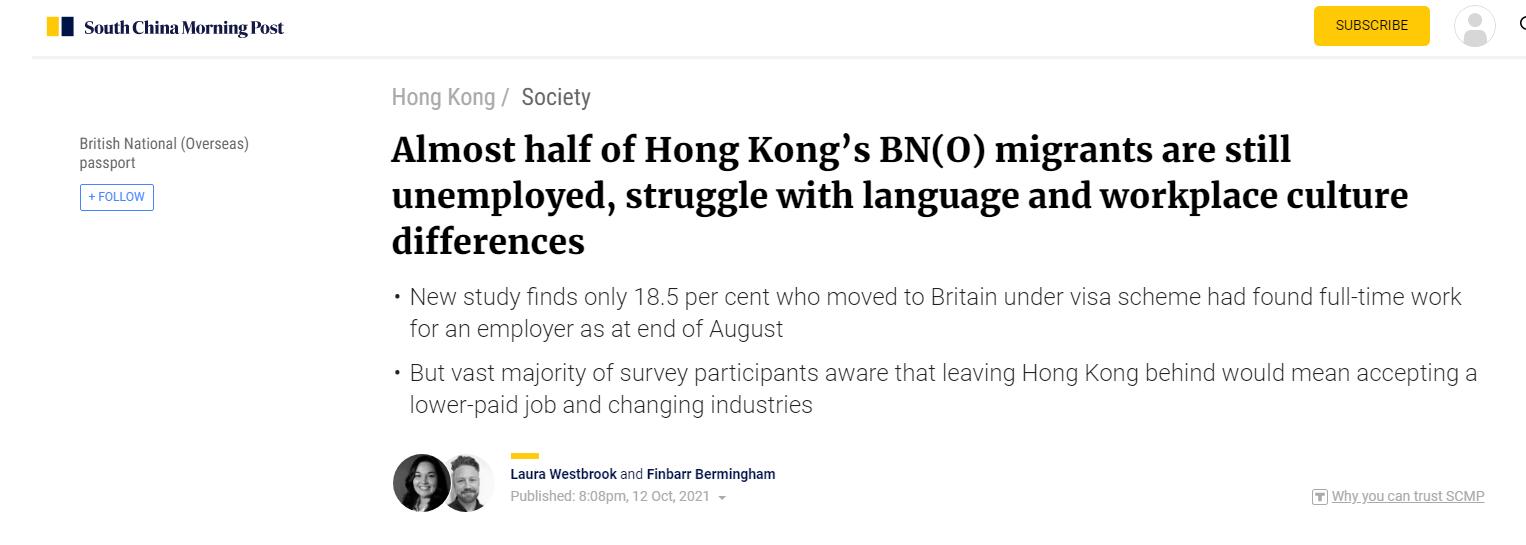Open the Why you can trust SCMP link
1526x545 pixels.
click(1408, 496)
